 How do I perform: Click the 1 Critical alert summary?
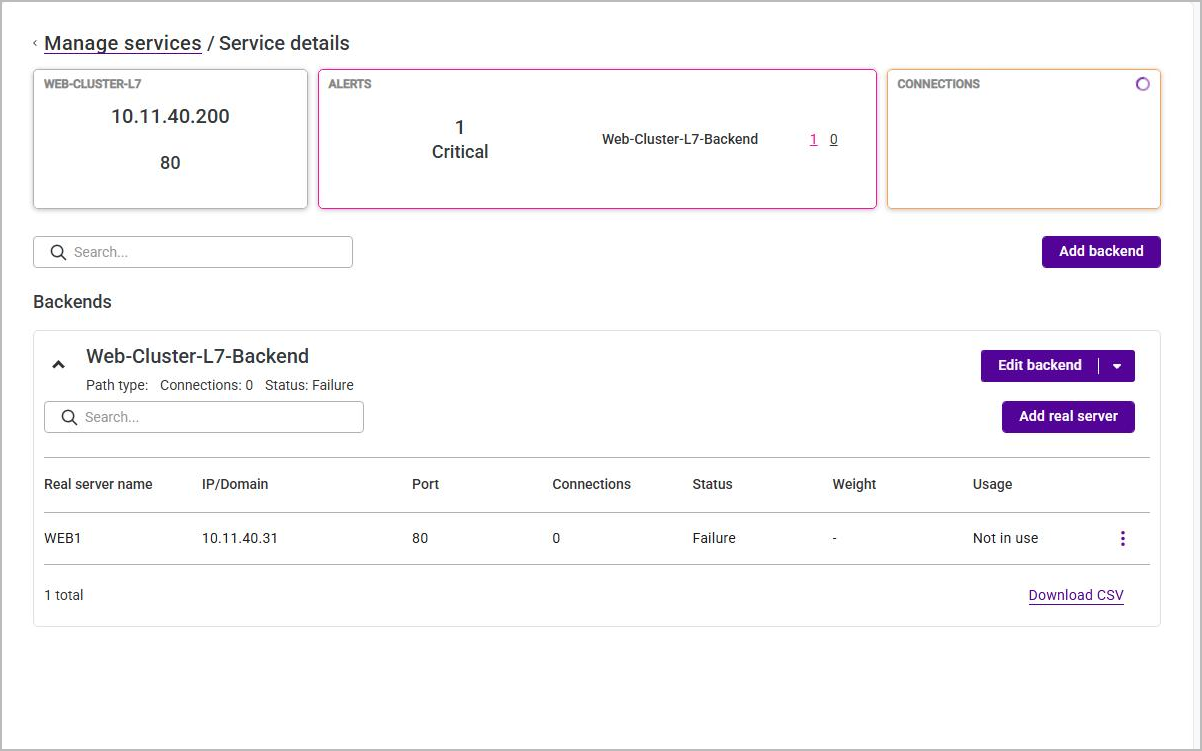point(460,140)
